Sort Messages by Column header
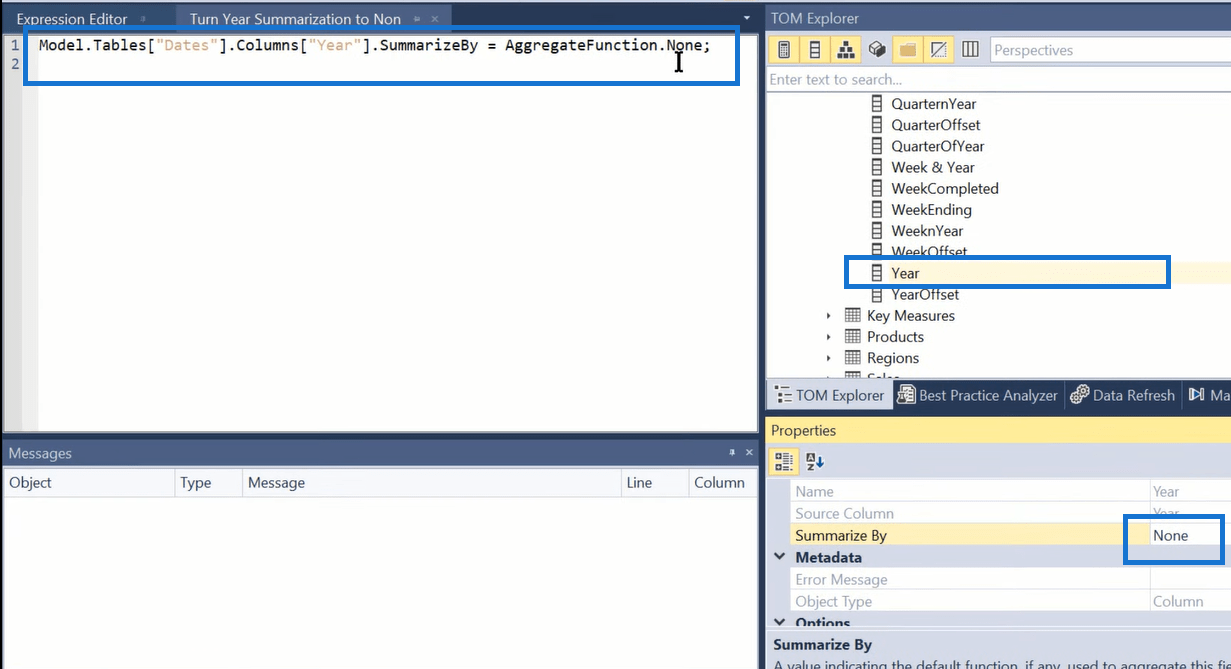 point(722,482)
